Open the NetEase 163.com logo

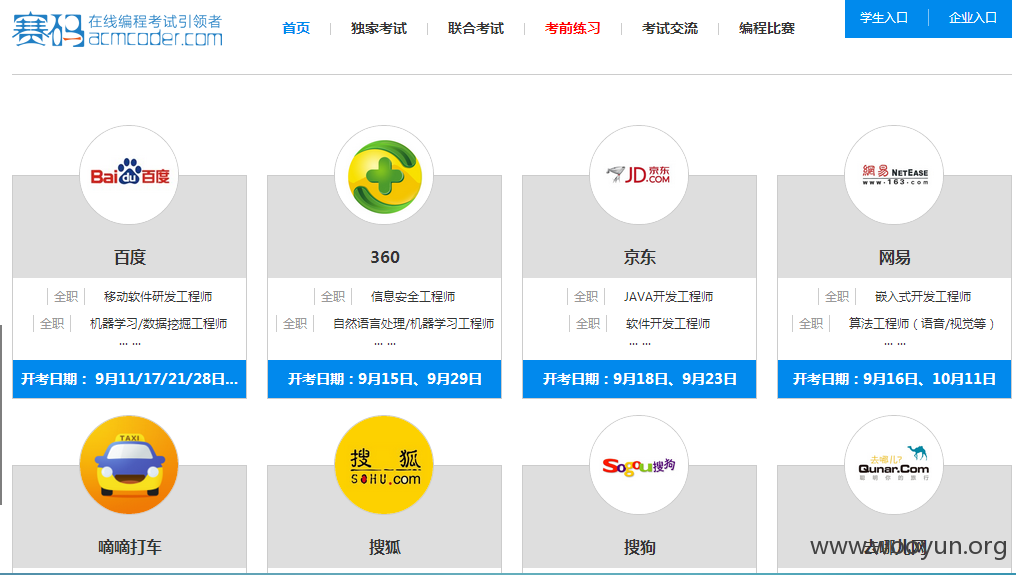(x=894, y=175)
